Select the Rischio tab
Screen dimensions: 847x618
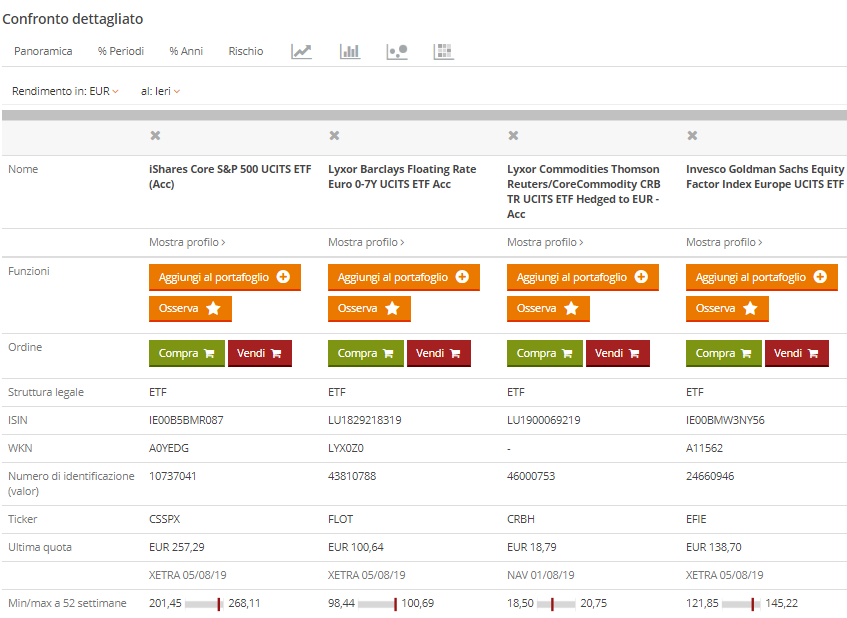246,51
